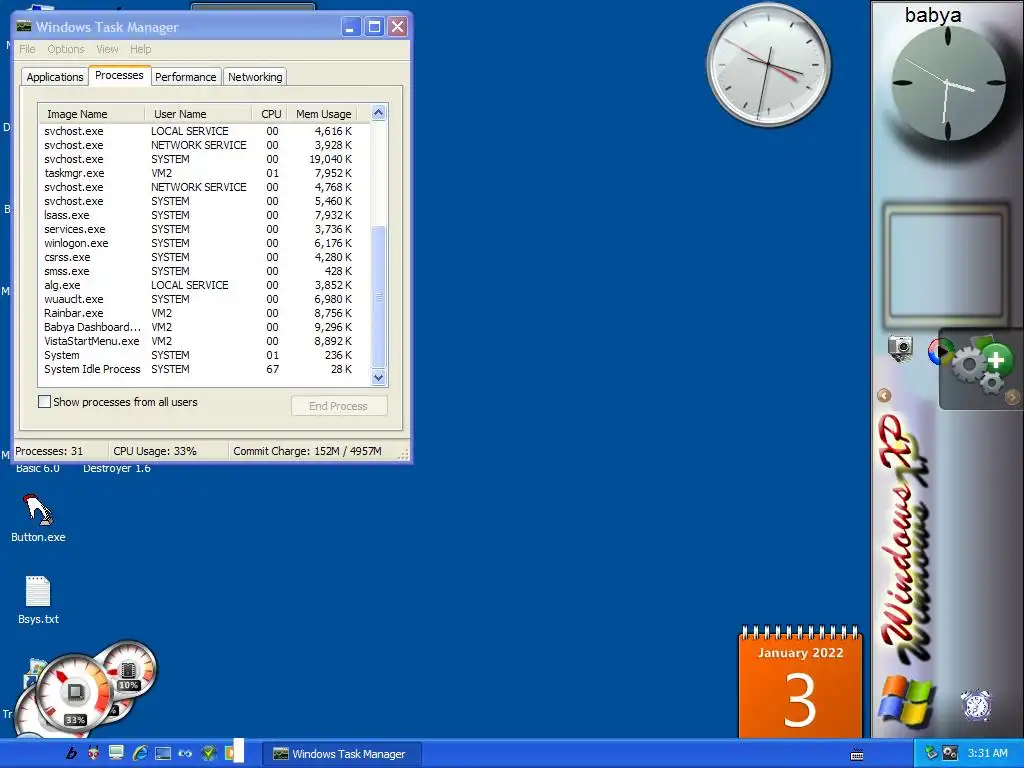Select the csrss.exe process row
This screenshot has width=1024, height=768.
[x=204, y=257]
